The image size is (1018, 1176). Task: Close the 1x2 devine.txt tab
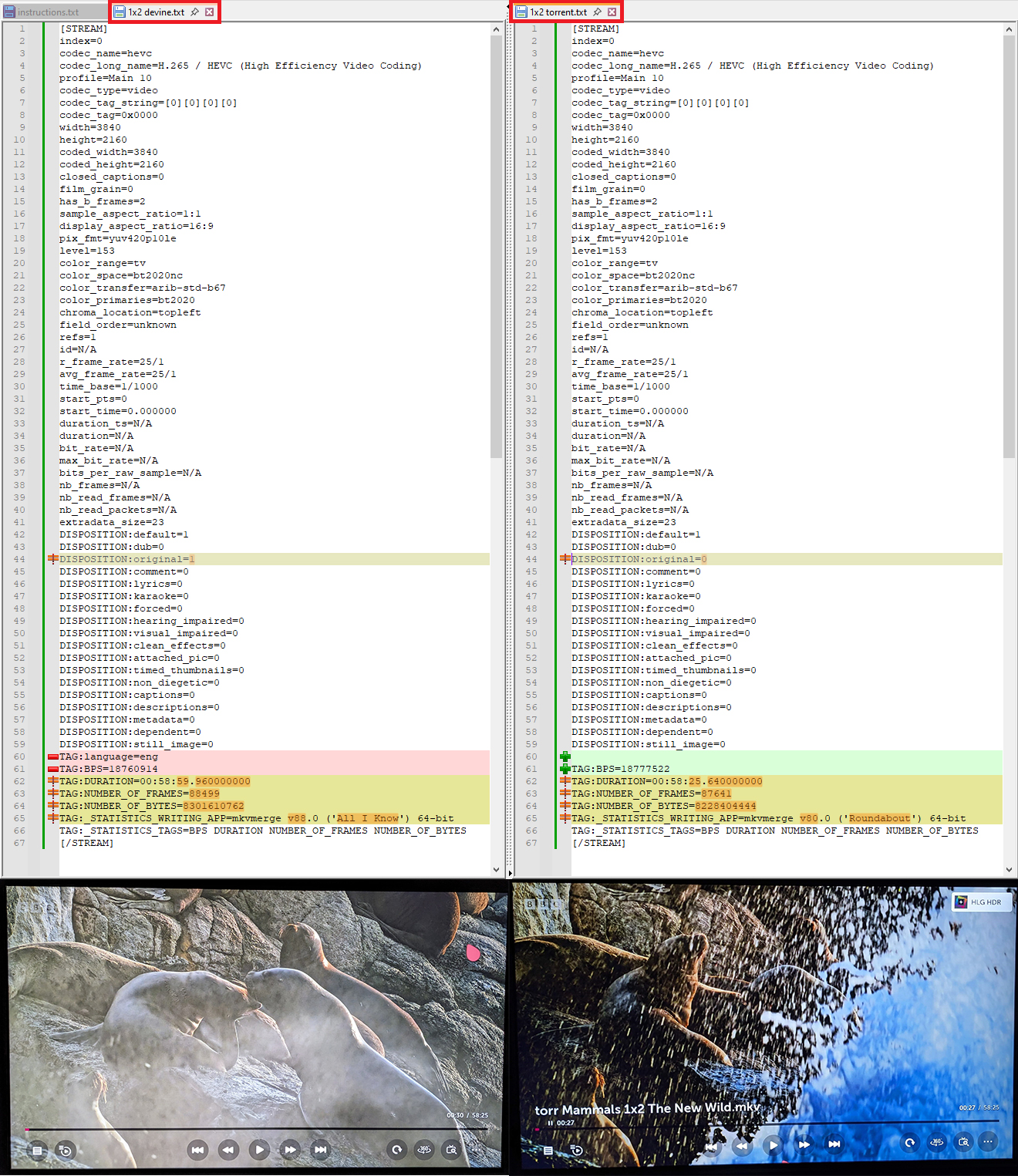[x=209, y=12]
